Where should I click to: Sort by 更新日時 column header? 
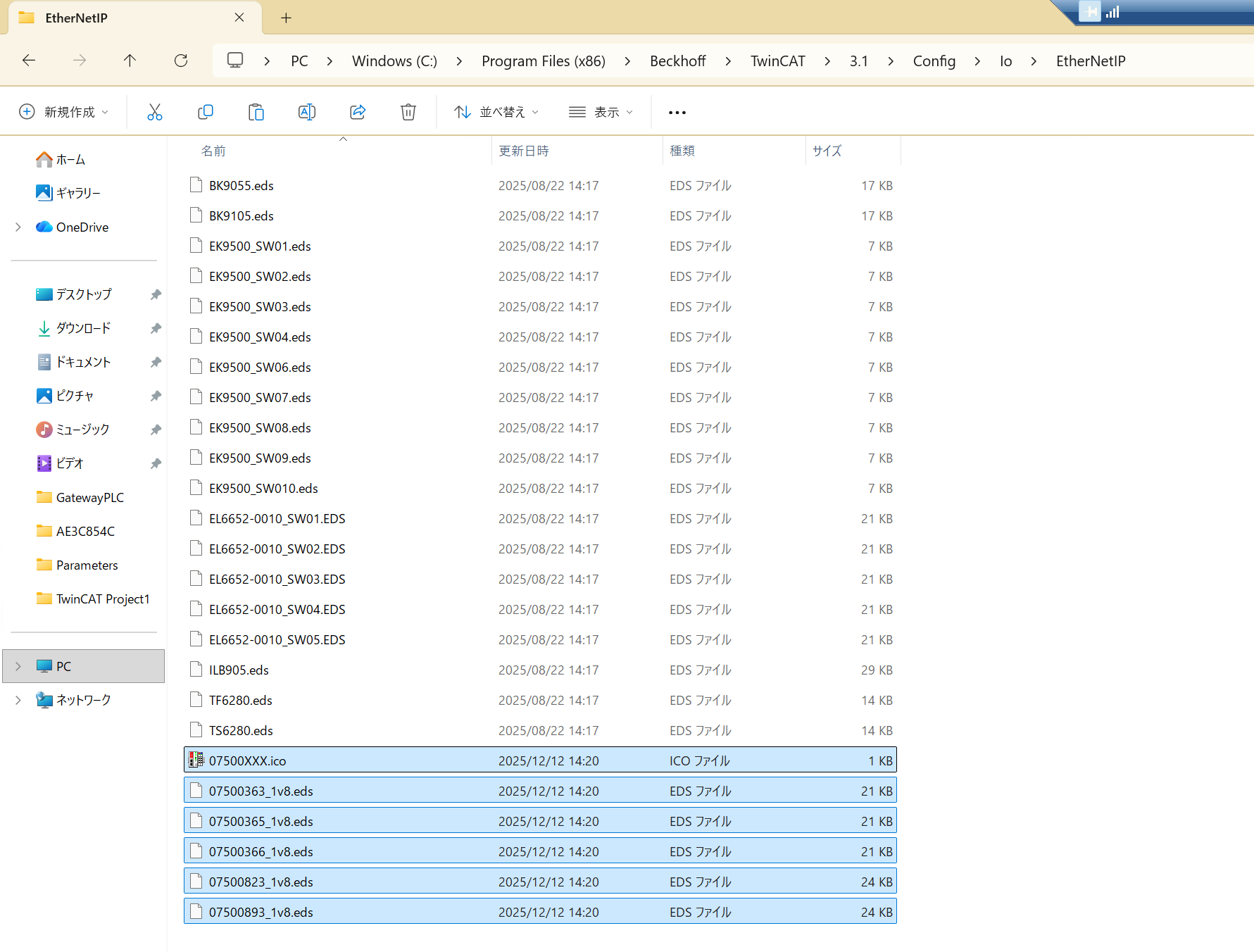click(x=524, y=151)
